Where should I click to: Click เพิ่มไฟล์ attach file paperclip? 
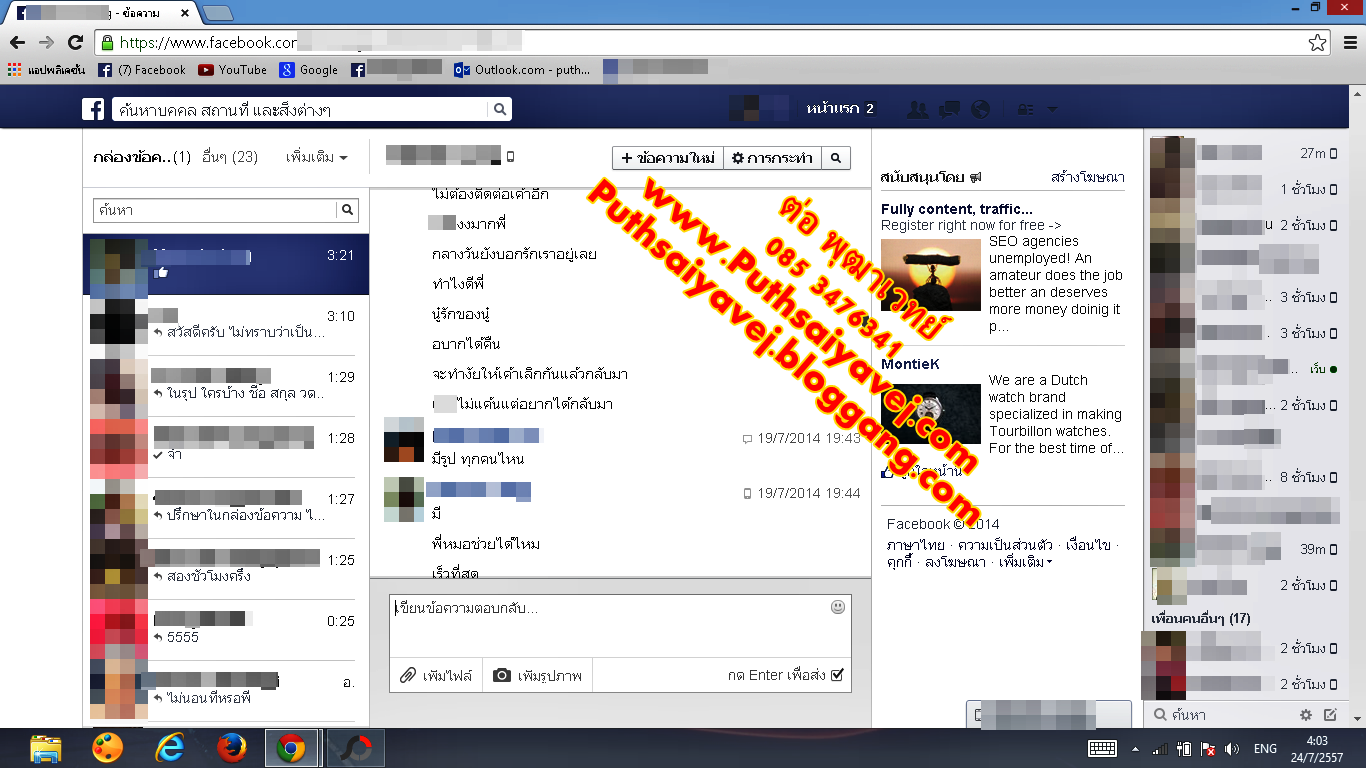[x=436, y=675]
